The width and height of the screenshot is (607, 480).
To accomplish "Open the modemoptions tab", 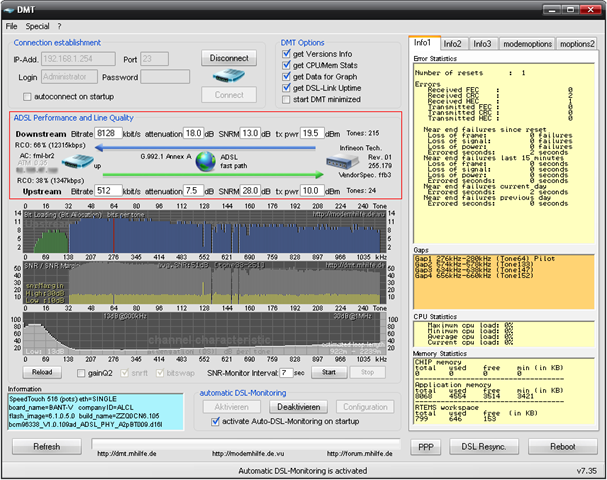I will [x=527, y=44].
